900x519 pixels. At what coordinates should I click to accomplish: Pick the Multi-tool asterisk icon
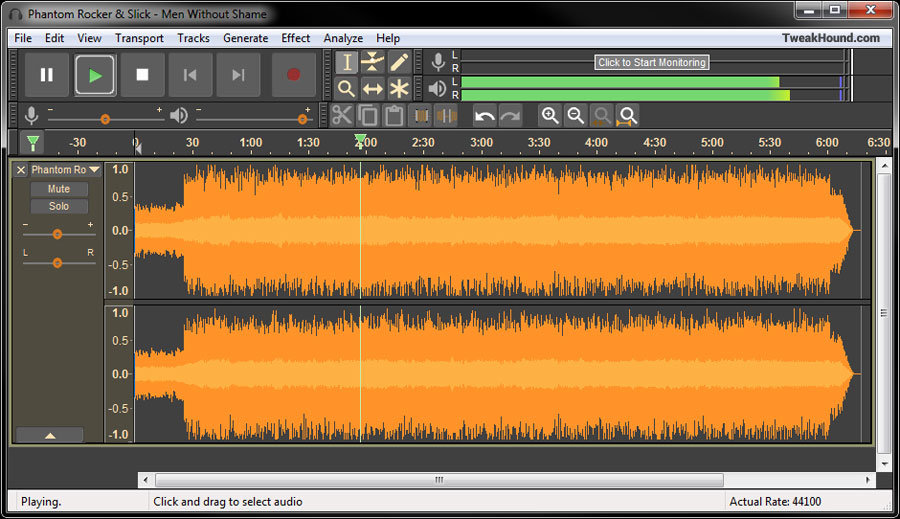coord(399,88)
